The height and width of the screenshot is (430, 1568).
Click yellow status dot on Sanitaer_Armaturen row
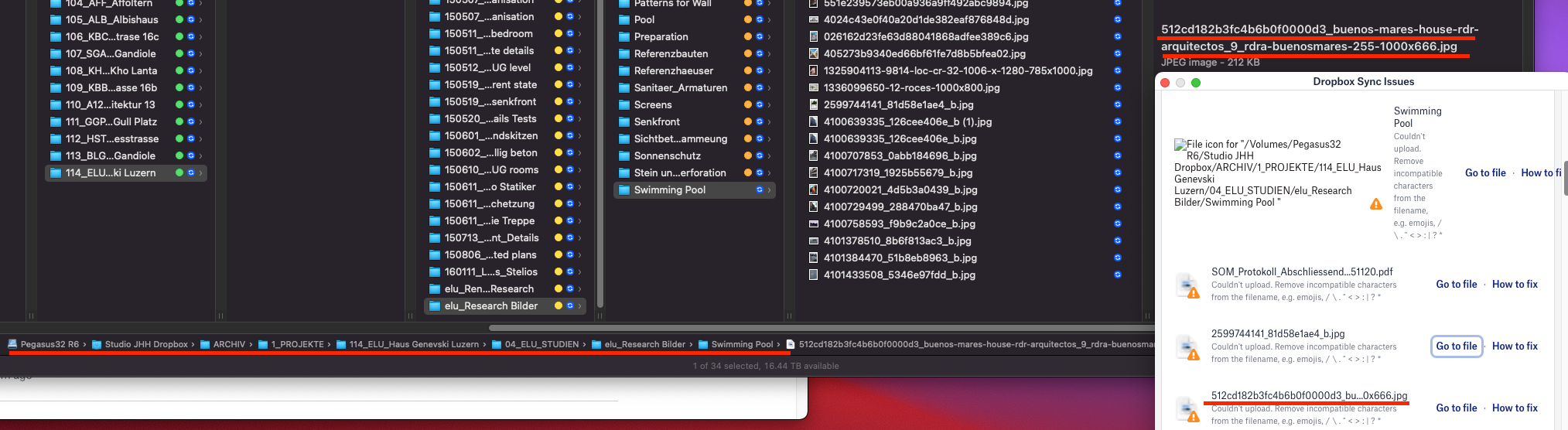(748, 87)
